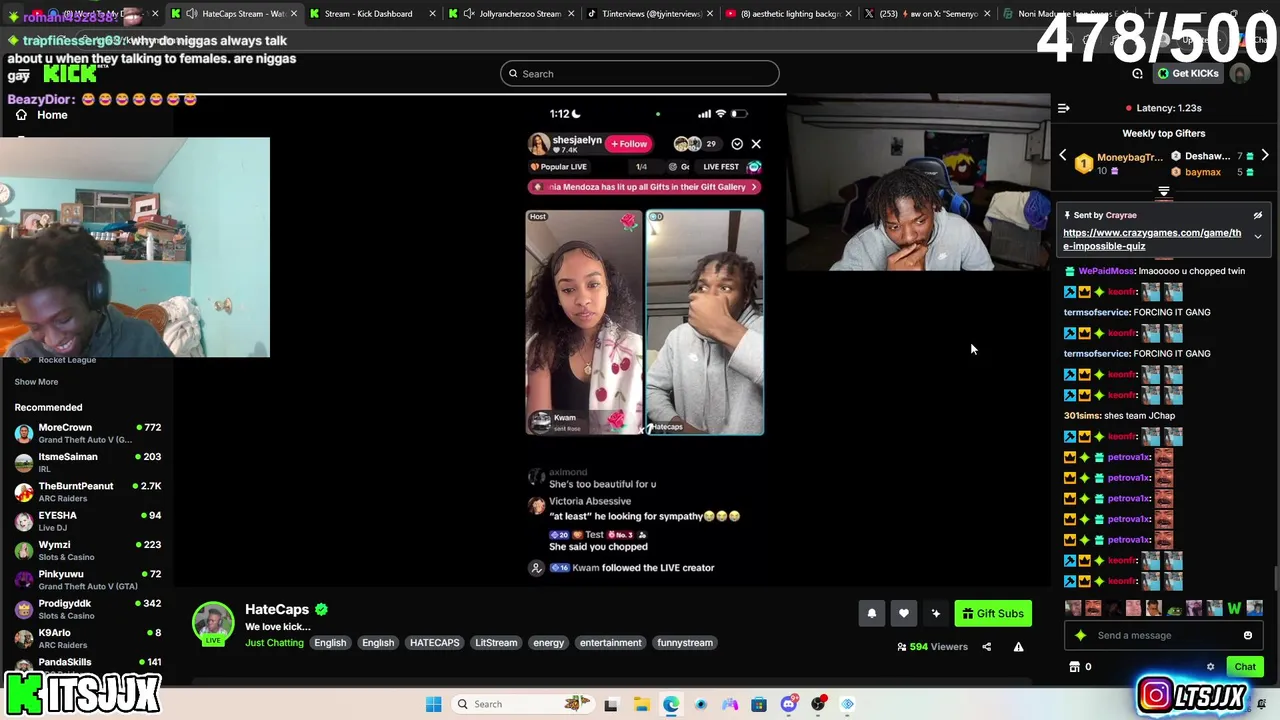This screenshot has height=720, width=1280.
Task: Share the stream via share icon
Action: point(987,647)
